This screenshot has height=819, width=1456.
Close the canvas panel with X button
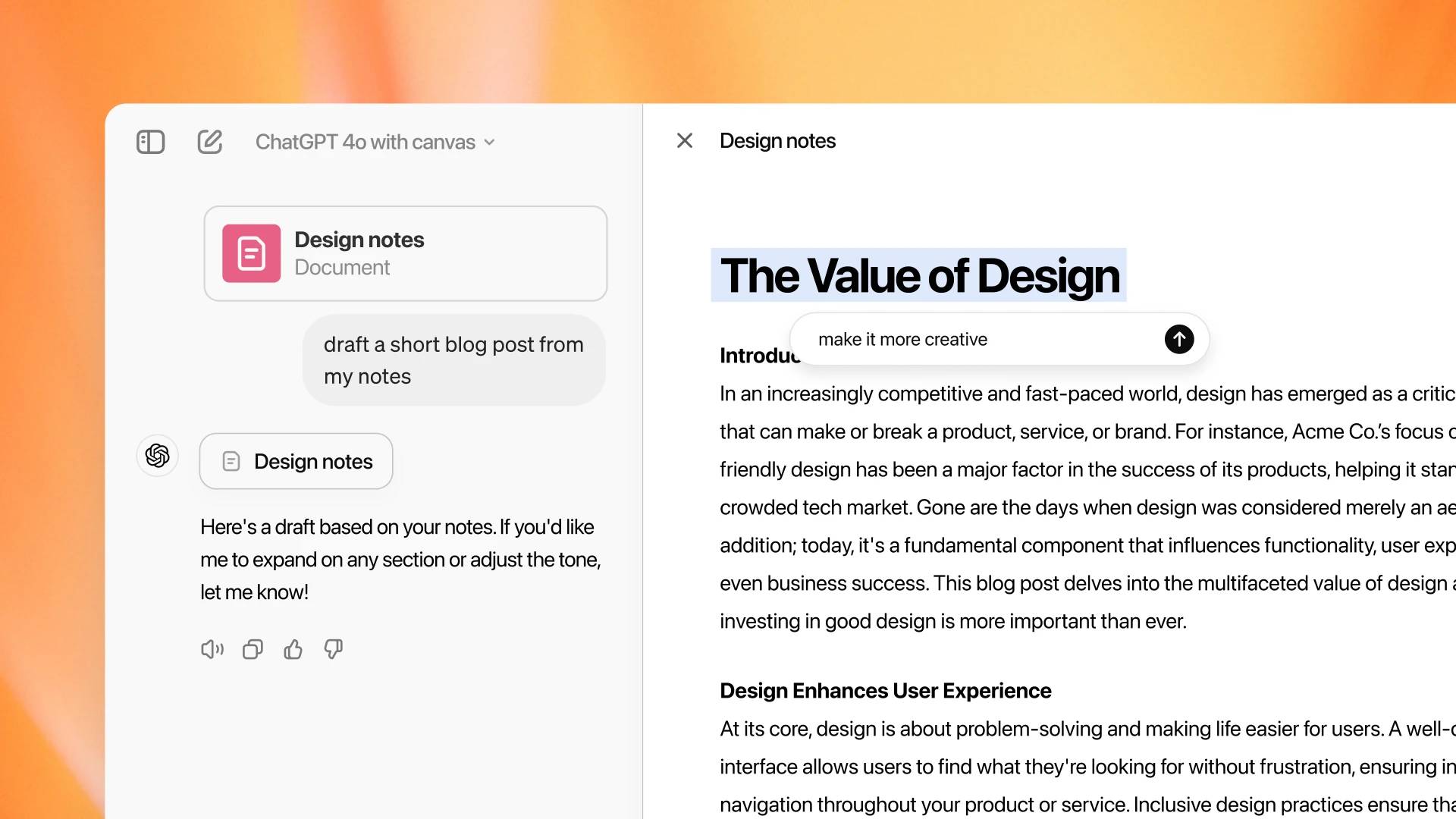point(685,140)
